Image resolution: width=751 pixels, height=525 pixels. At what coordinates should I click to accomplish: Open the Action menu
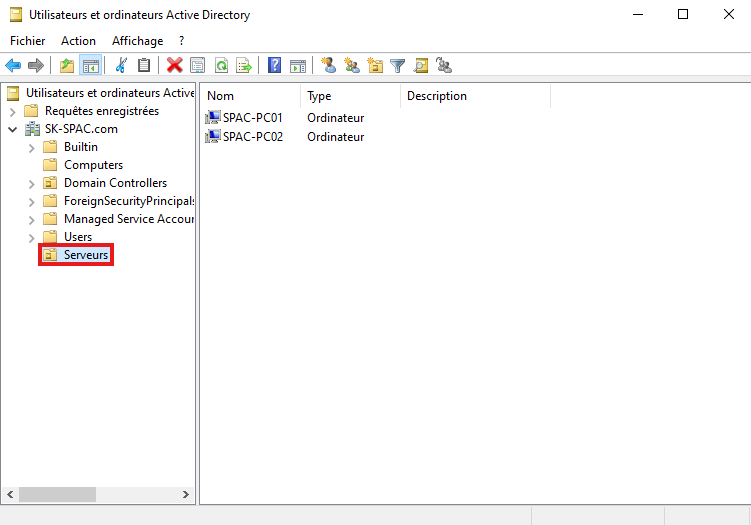coord(78,41)
